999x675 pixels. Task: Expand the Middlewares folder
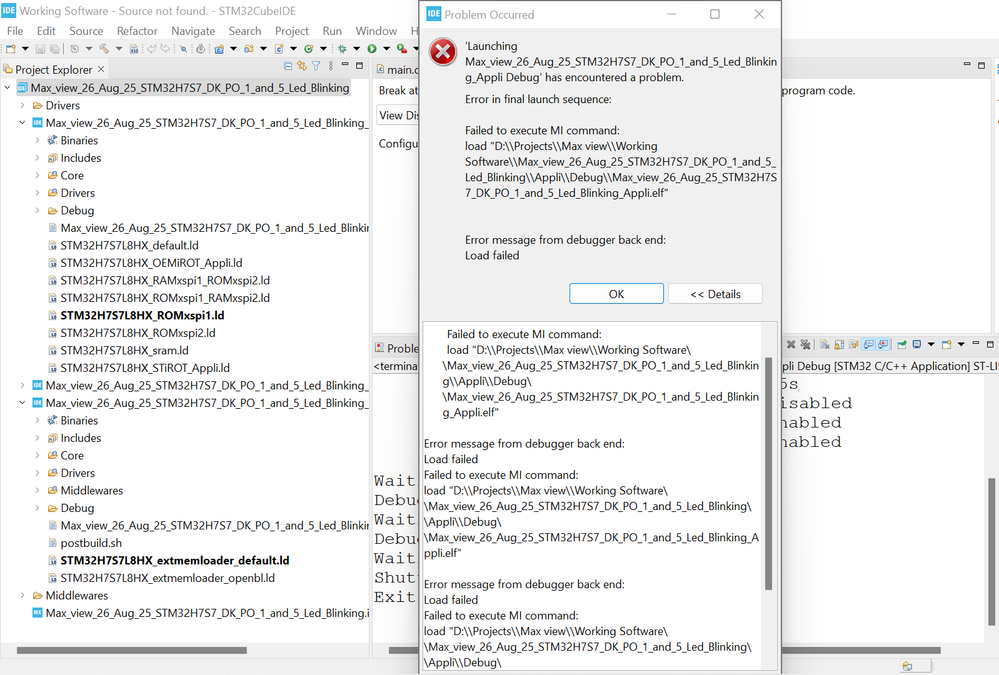35,490
